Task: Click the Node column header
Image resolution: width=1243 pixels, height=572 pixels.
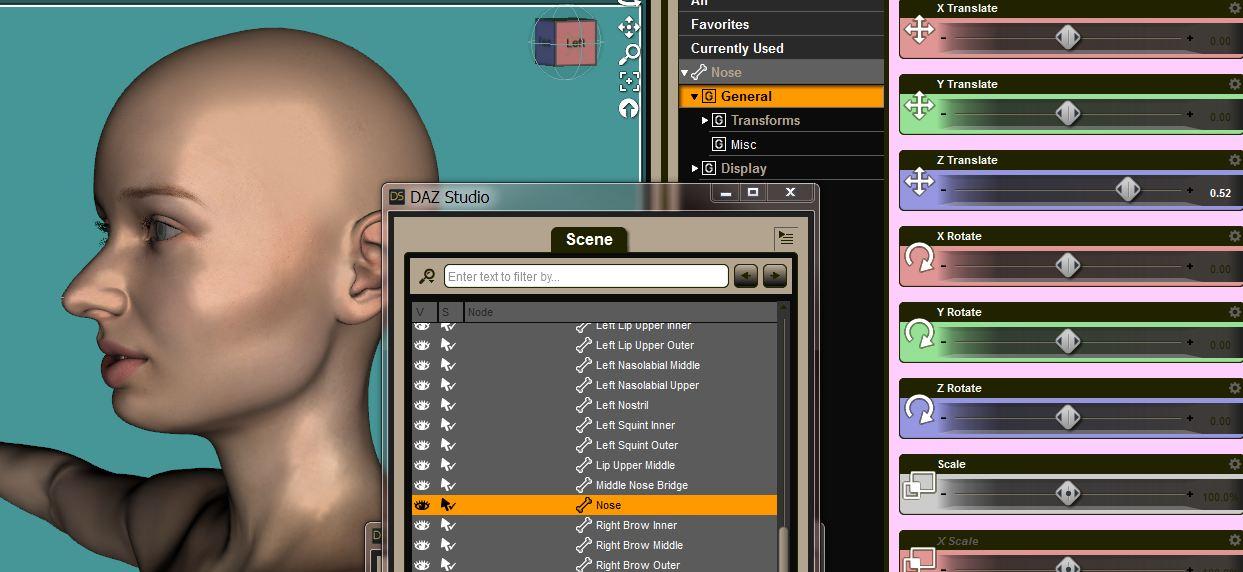Action: coord(620,312)
